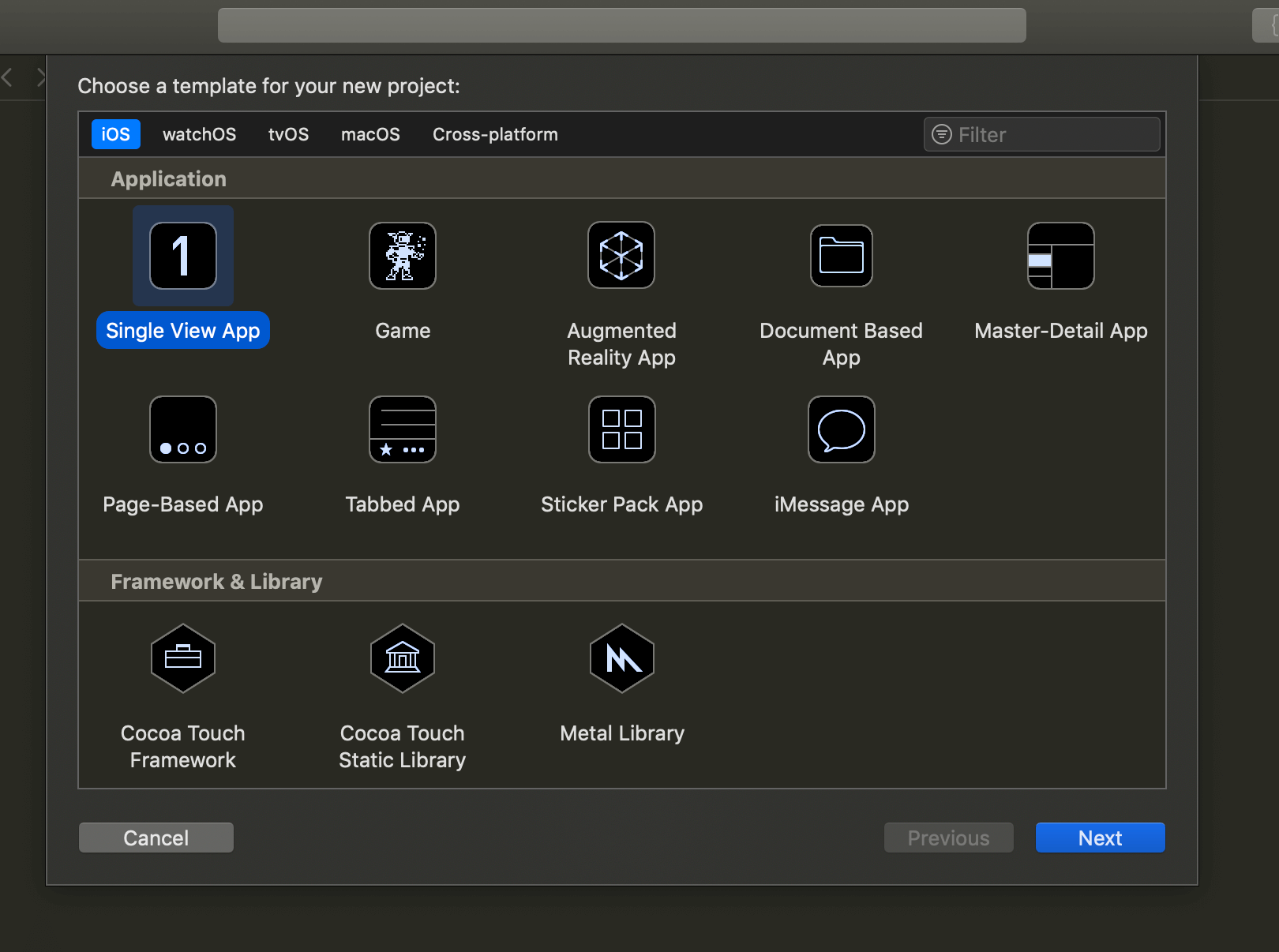Pick the Metal Library template icon
Screen dimensions: 1279x952
click(622, 658)
